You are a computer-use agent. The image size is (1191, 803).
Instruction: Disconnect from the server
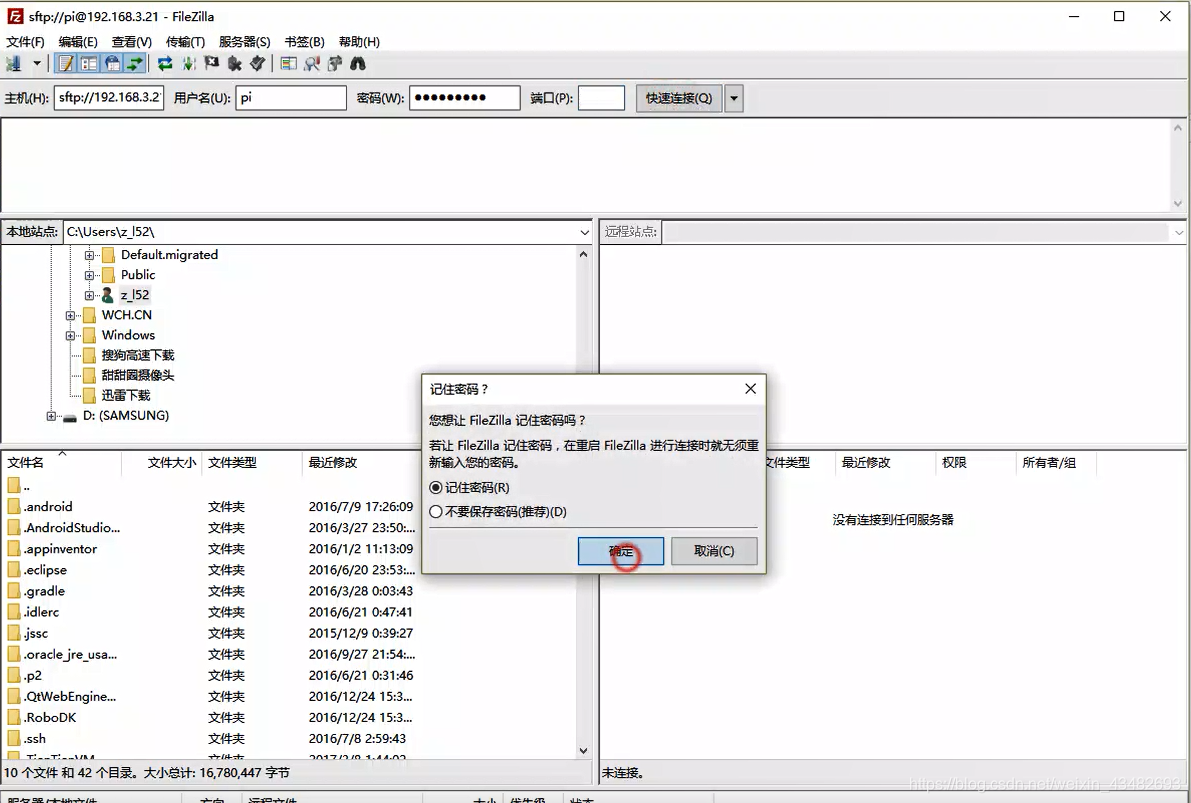[x=235, y=62]
